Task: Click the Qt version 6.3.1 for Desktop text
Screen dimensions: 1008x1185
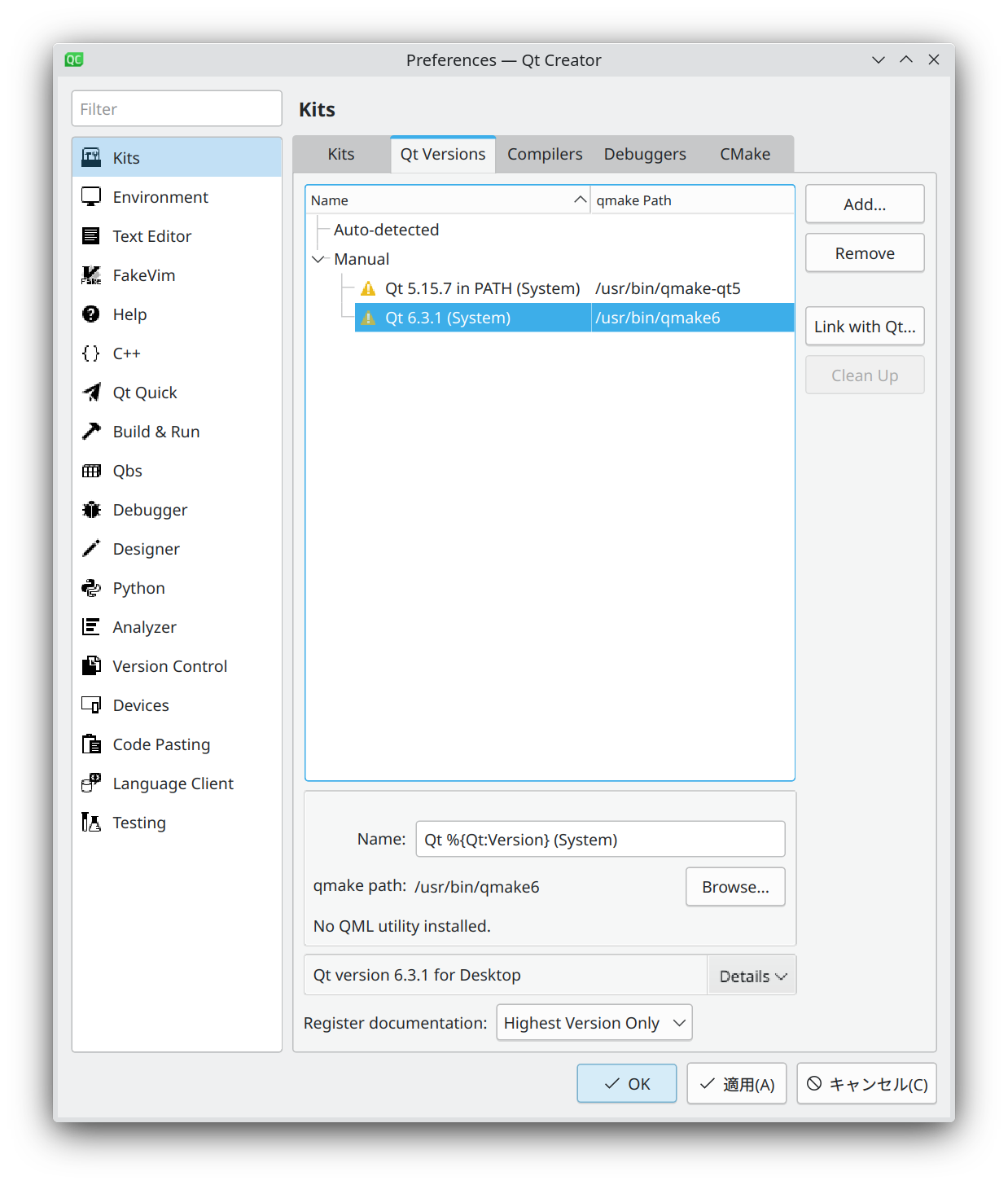Action: point(417,975)
